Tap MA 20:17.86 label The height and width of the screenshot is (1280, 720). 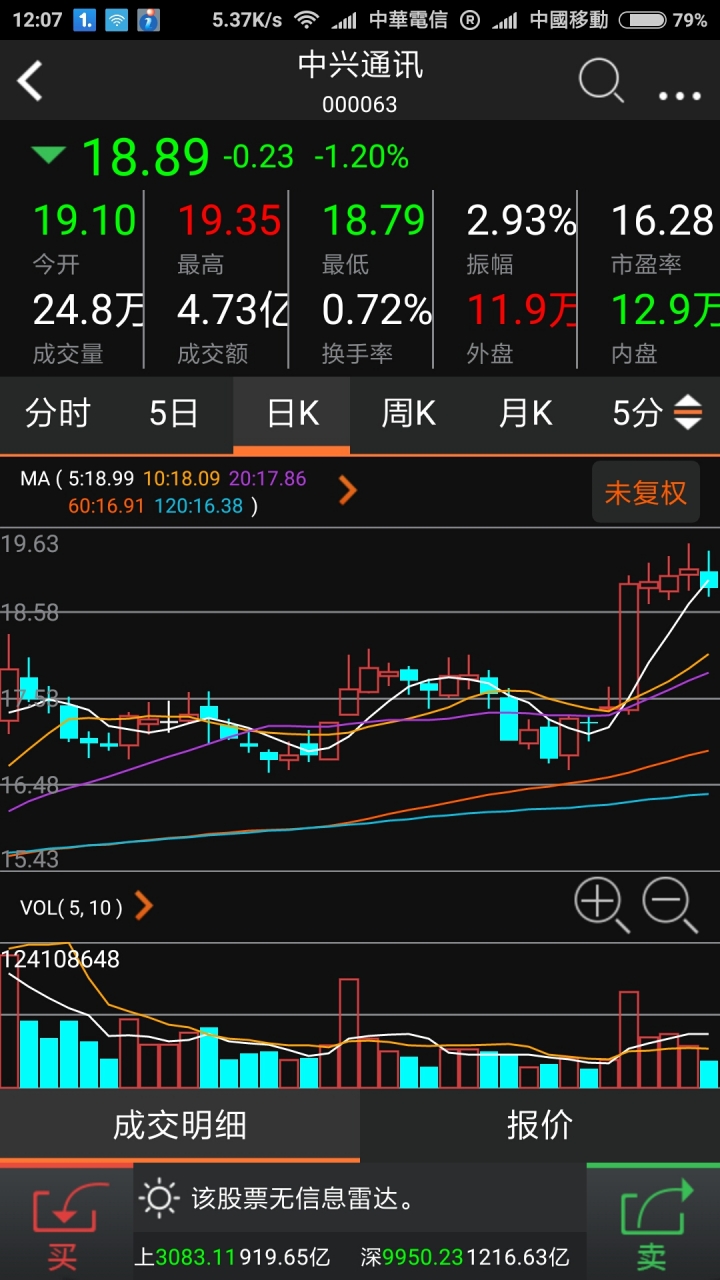coord(268,479)
